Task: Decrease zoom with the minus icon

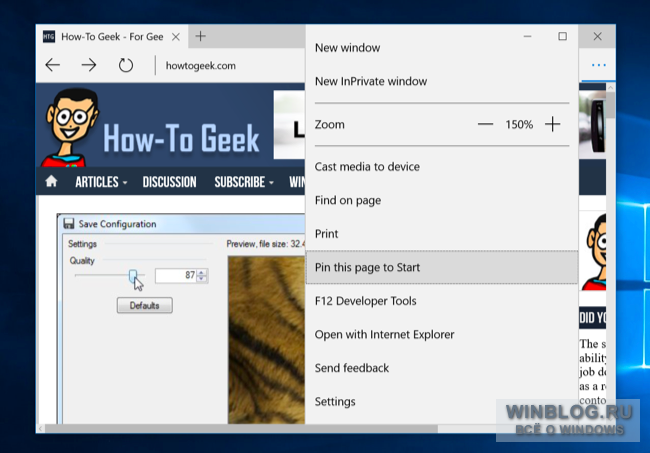Action: [485, 124]
